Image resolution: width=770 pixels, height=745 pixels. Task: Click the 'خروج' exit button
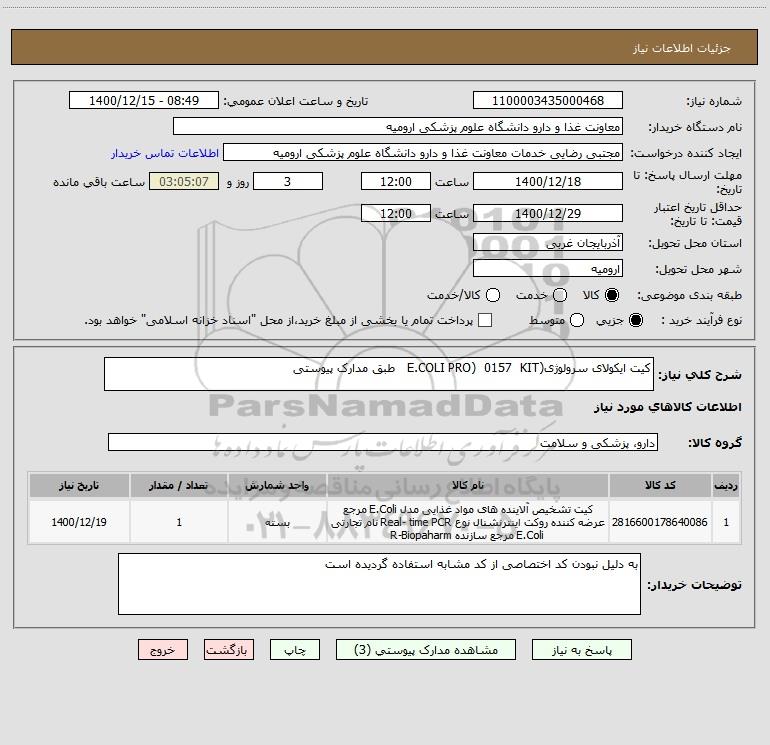pos(163,650)
